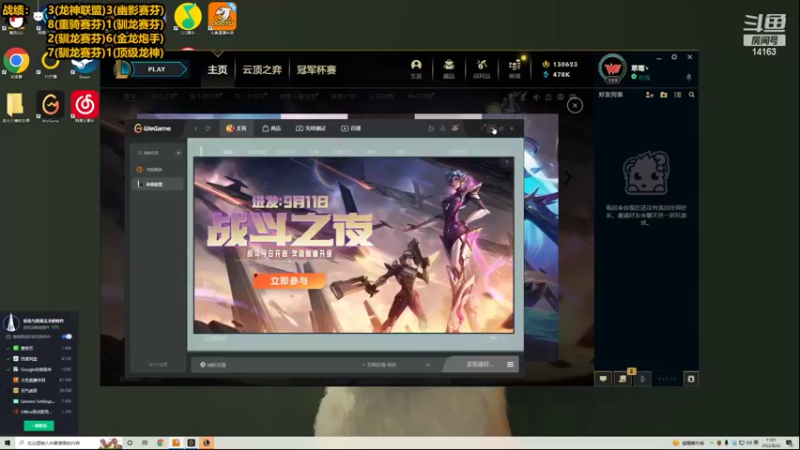The height and width of the screenshot is (450, 800).
Task: Open the collection icon in League client
Action: (x=449, y=69)
